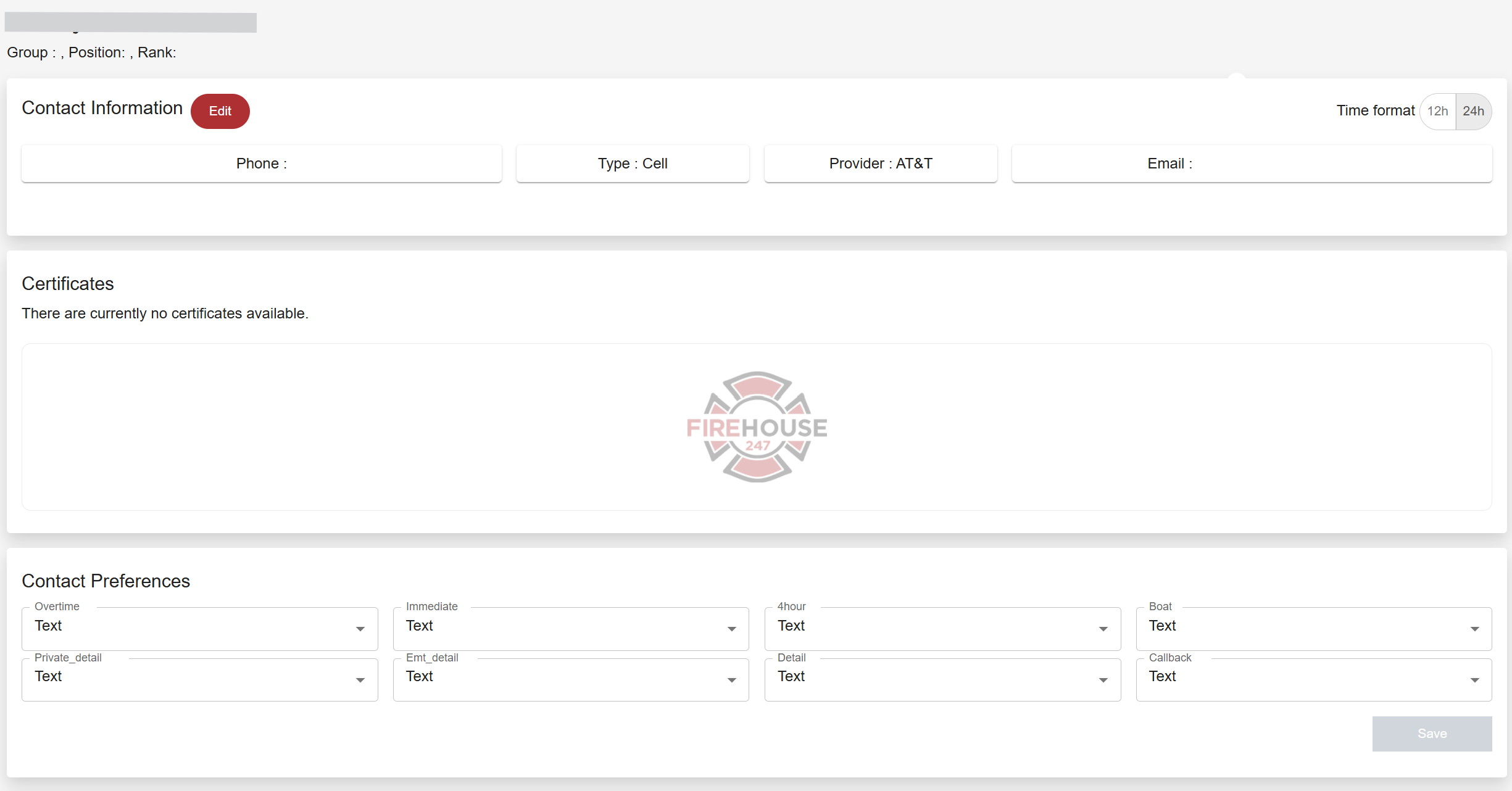Click the Email information card
Viewport: 1512px width, 791px height.
[x=1252, y=164]
